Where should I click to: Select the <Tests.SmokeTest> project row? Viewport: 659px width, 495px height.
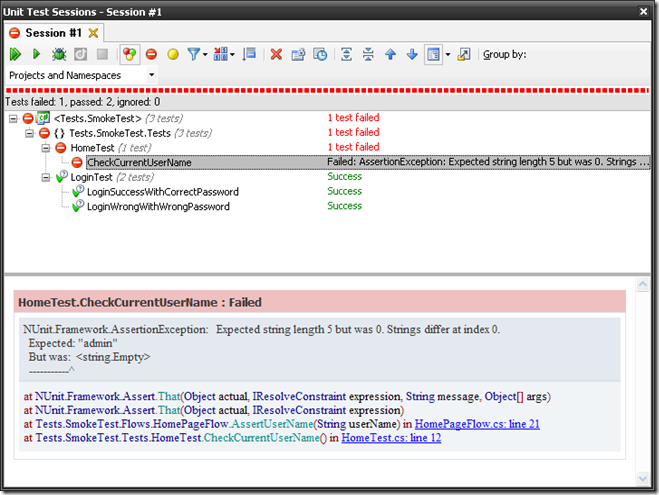(x=98, y=118)
